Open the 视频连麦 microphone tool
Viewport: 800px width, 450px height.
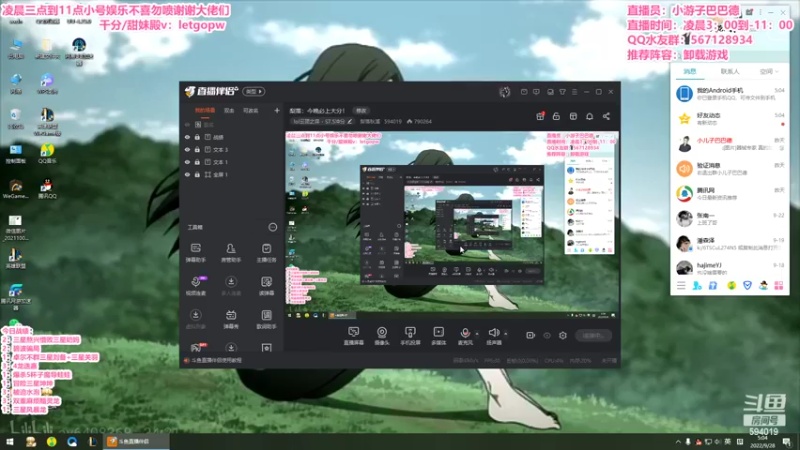click(x=195, y=286)
